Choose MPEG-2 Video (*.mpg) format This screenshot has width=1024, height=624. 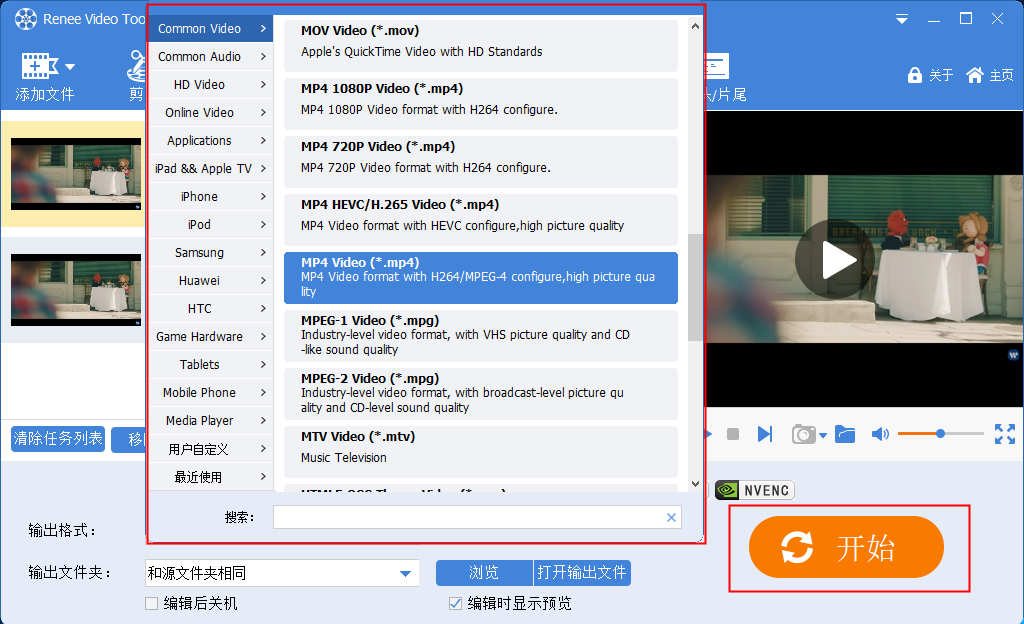pos(481,394)
